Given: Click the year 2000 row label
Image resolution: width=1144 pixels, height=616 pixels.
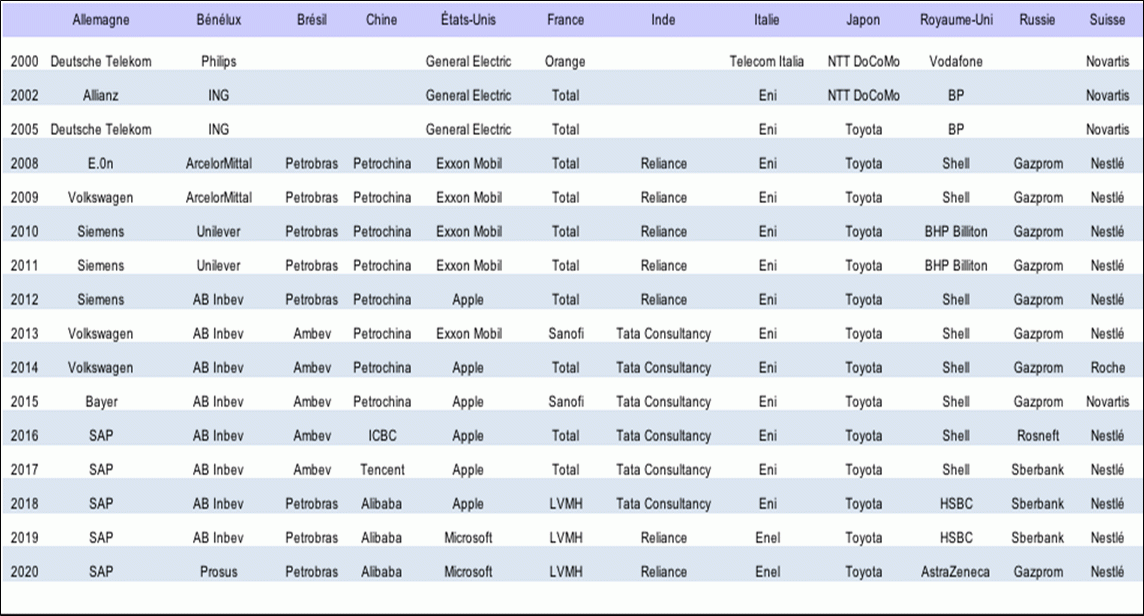Looking at the screenshot, I should point(24,61).
